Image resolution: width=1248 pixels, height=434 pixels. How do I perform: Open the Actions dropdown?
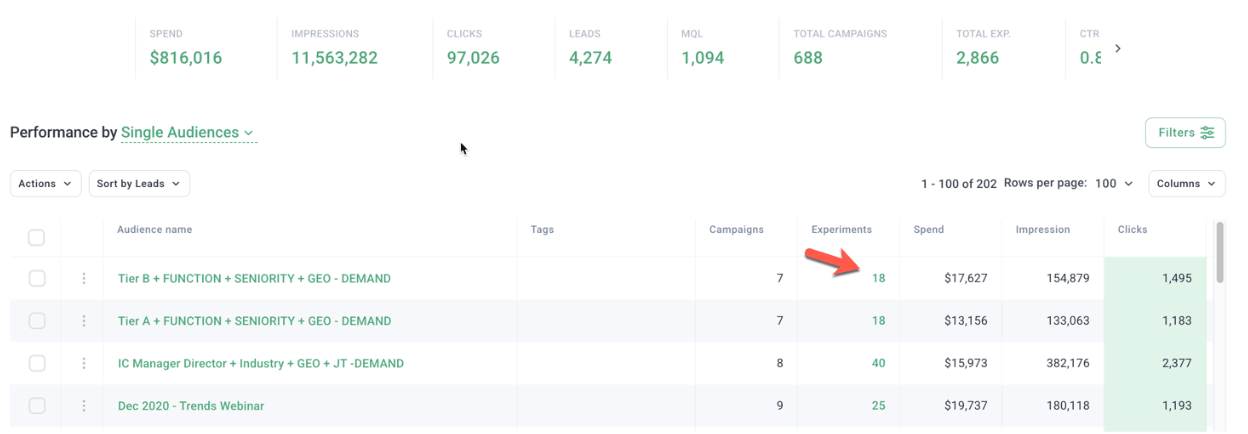(x=46, y=184)
